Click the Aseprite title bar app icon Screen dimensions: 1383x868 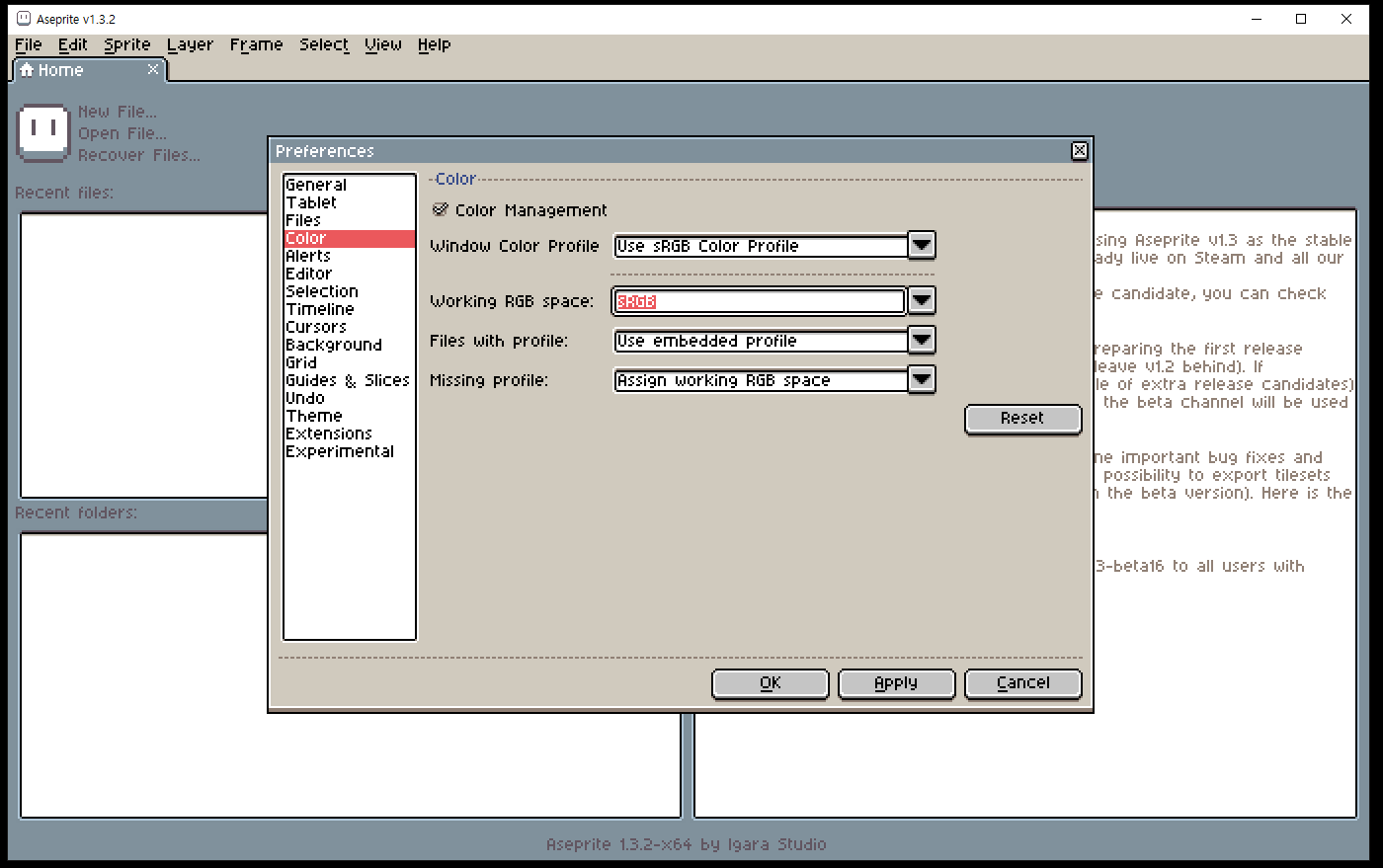[x=24, y=18]
